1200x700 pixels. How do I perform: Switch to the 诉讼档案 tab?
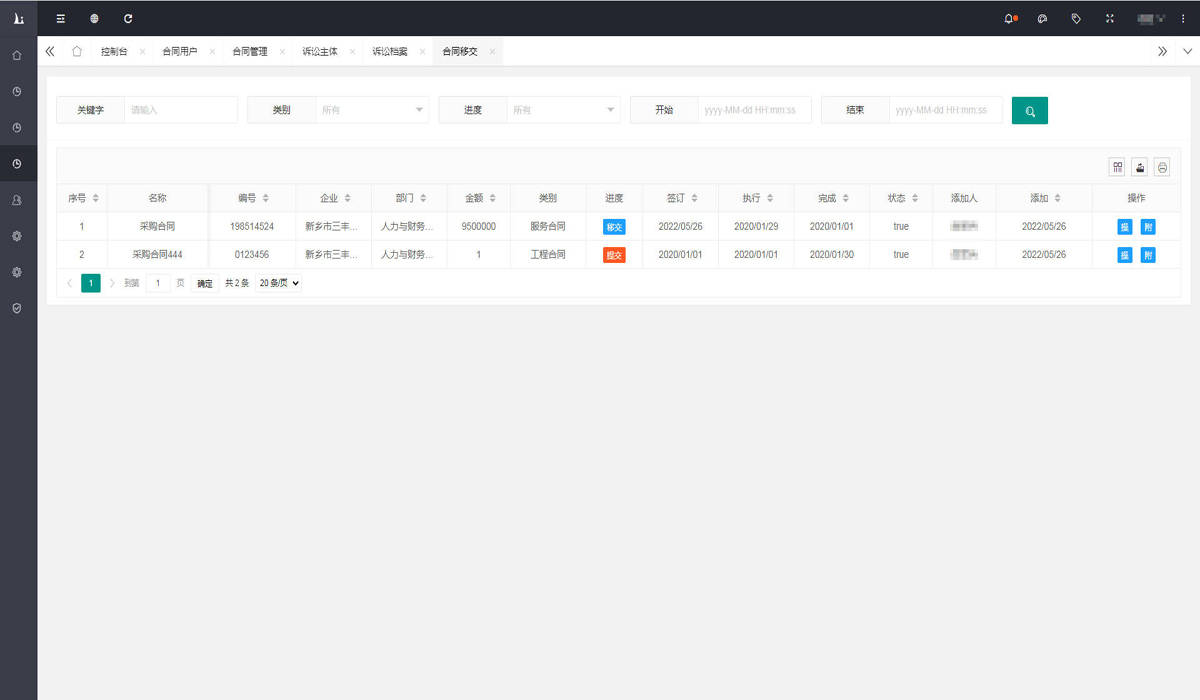point(390,51)
